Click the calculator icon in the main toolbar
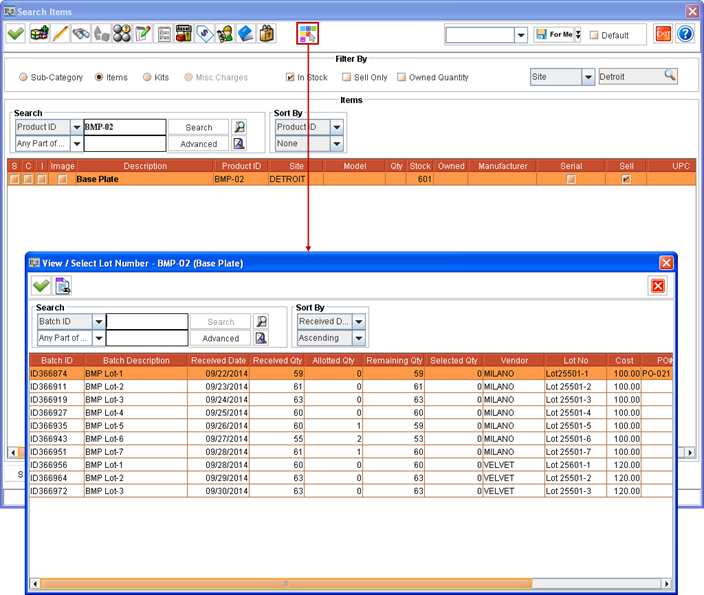The image size is (704, 595). 183,34
